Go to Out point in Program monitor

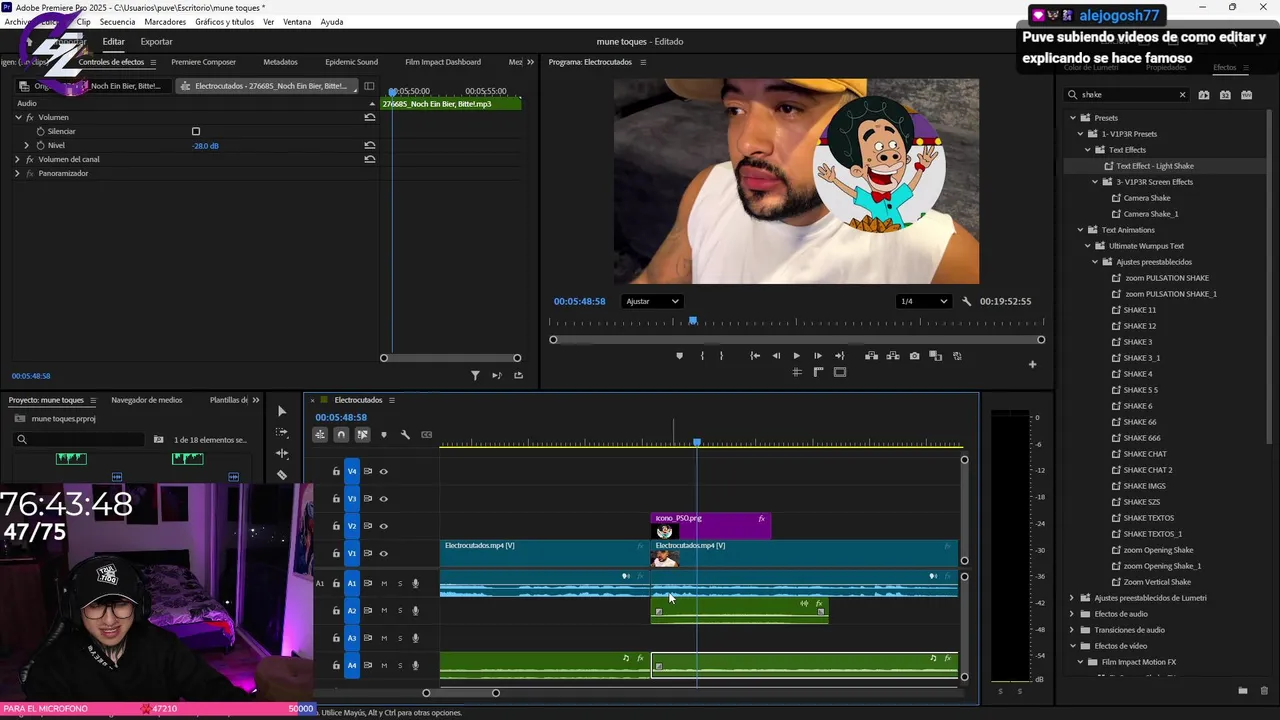(x=839, y=356)
